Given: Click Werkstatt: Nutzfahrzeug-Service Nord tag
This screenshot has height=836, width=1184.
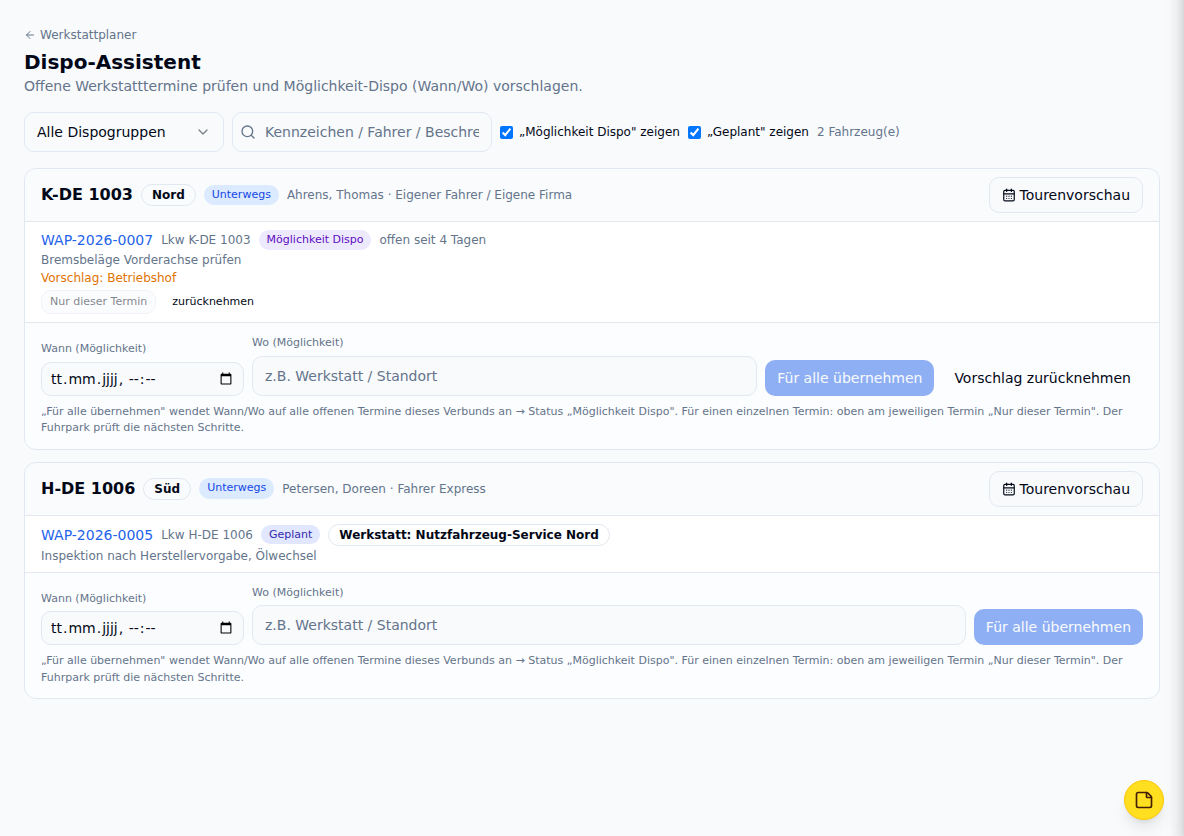Looking at the screenshot, I should (469, 535).
